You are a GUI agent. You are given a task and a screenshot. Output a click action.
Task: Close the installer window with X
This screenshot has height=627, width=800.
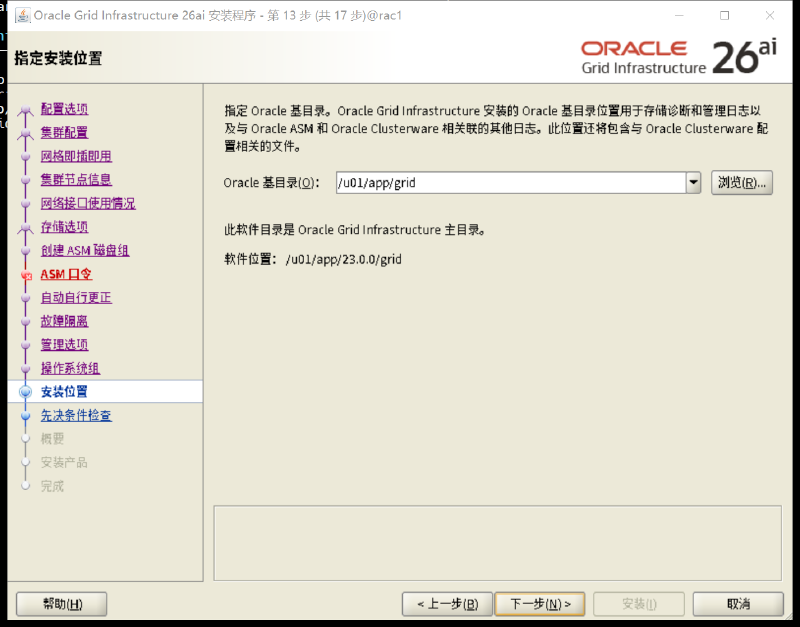click(770, 15)
